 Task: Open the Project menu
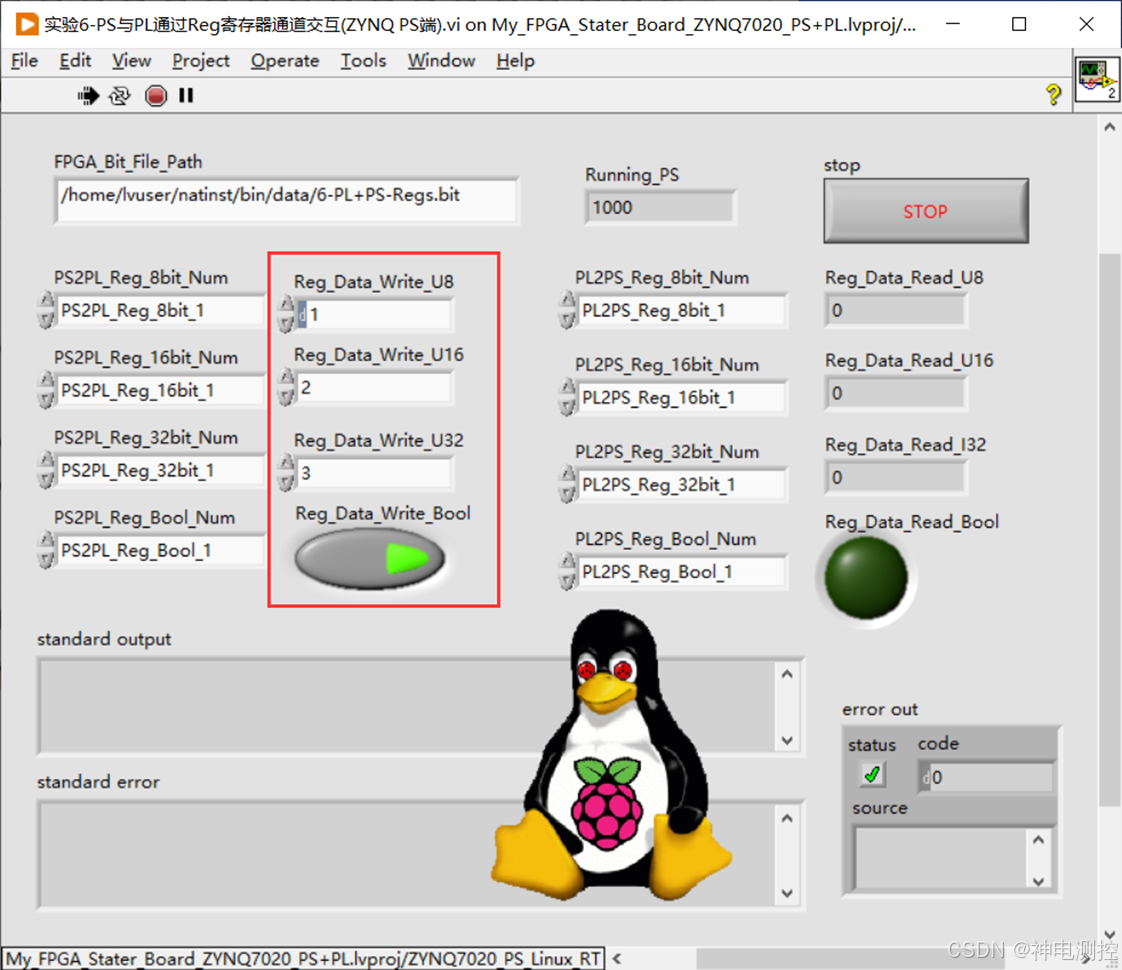[200, 61]
